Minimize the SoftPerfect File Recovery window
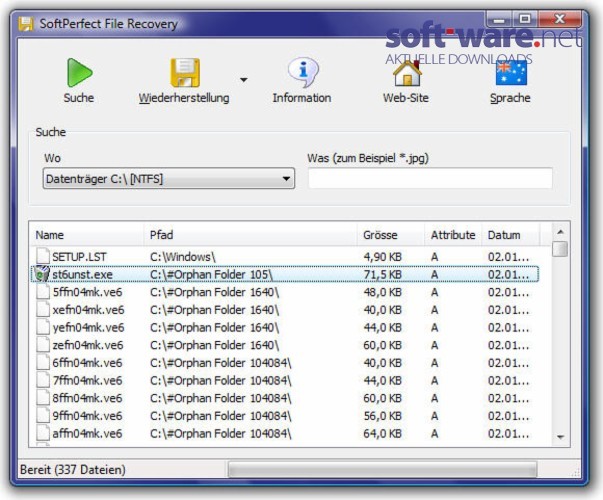Screen dimensions: 603x500 pyautogui.click(x=499, y=19)
